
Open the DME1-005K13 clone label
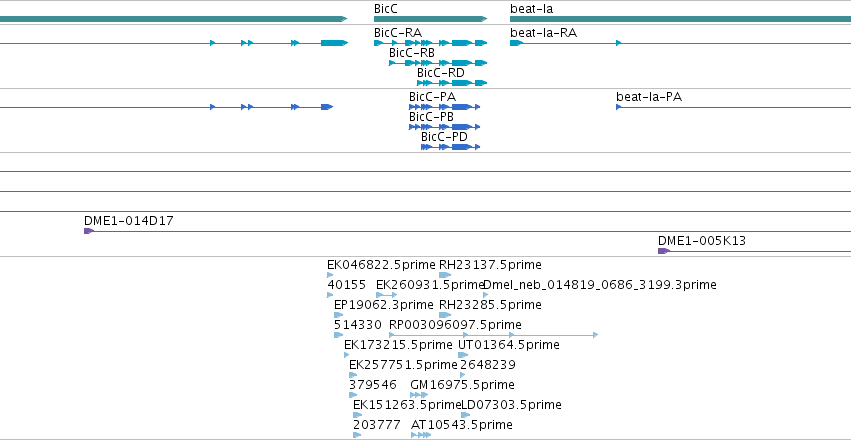click(702, 241)
